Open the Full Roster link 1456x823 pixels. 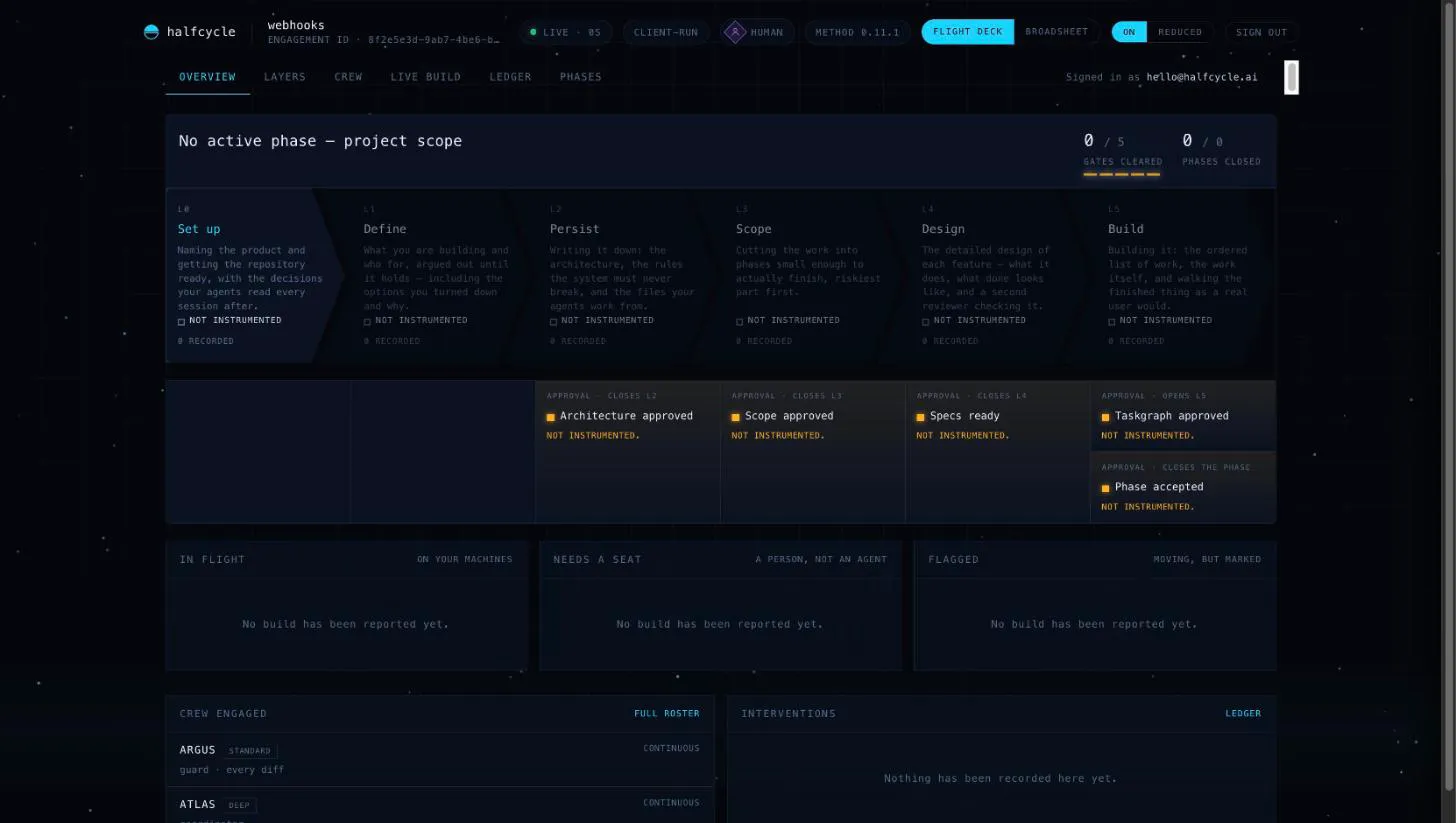coord(666,714)
